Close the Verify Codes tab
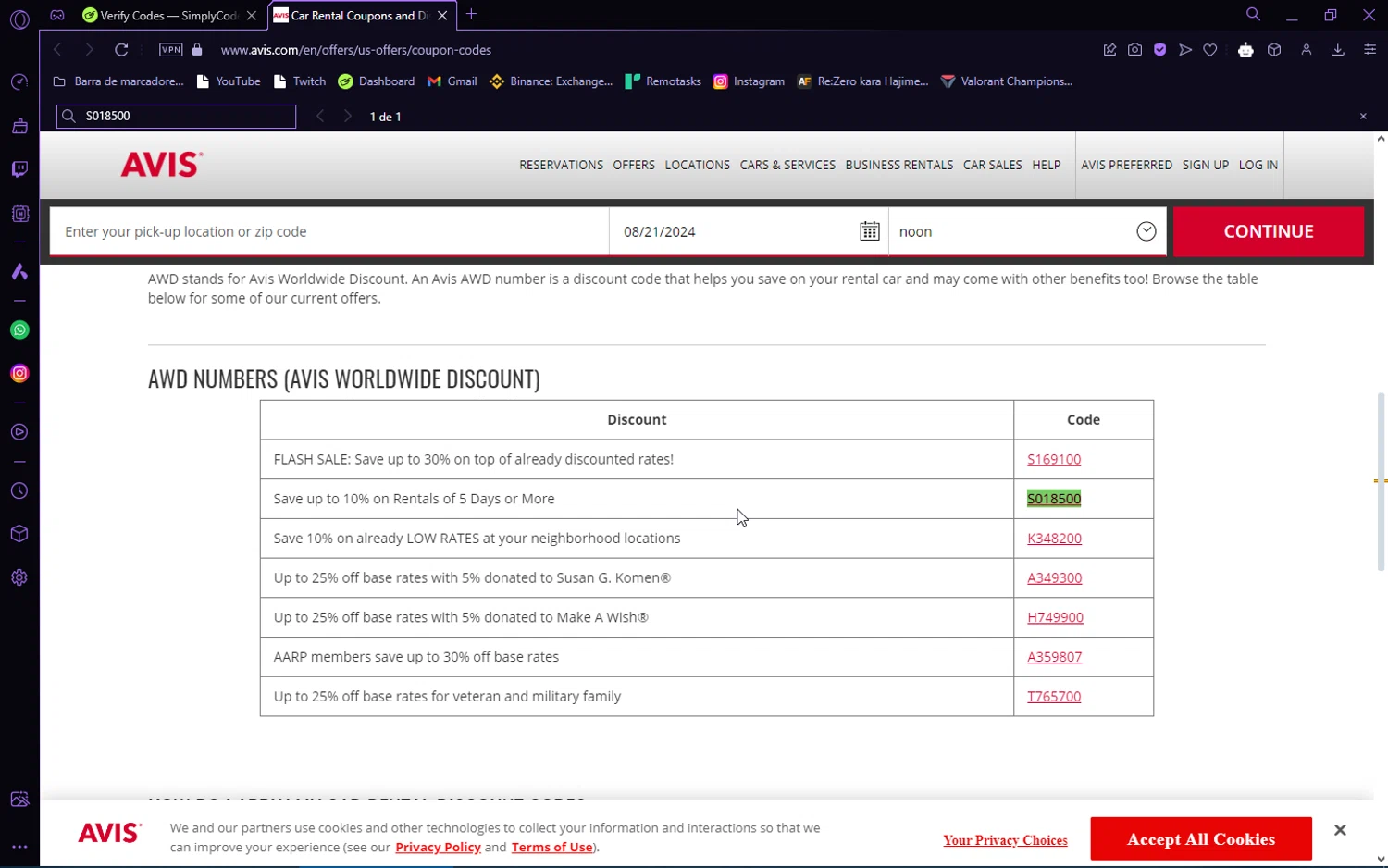 coord(252,16)
